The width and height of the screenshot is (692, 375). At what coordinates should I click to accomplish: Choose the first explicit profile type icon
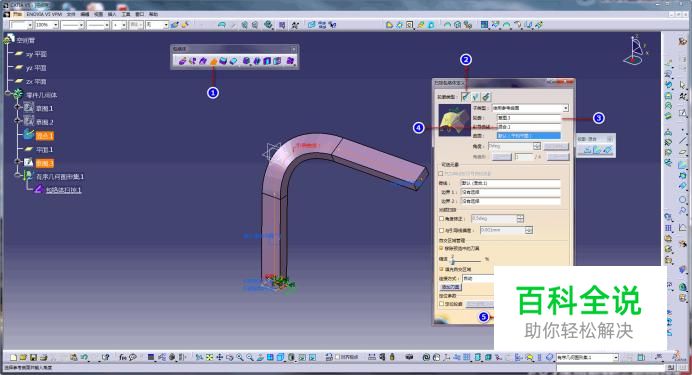click(x=466, y=97)
